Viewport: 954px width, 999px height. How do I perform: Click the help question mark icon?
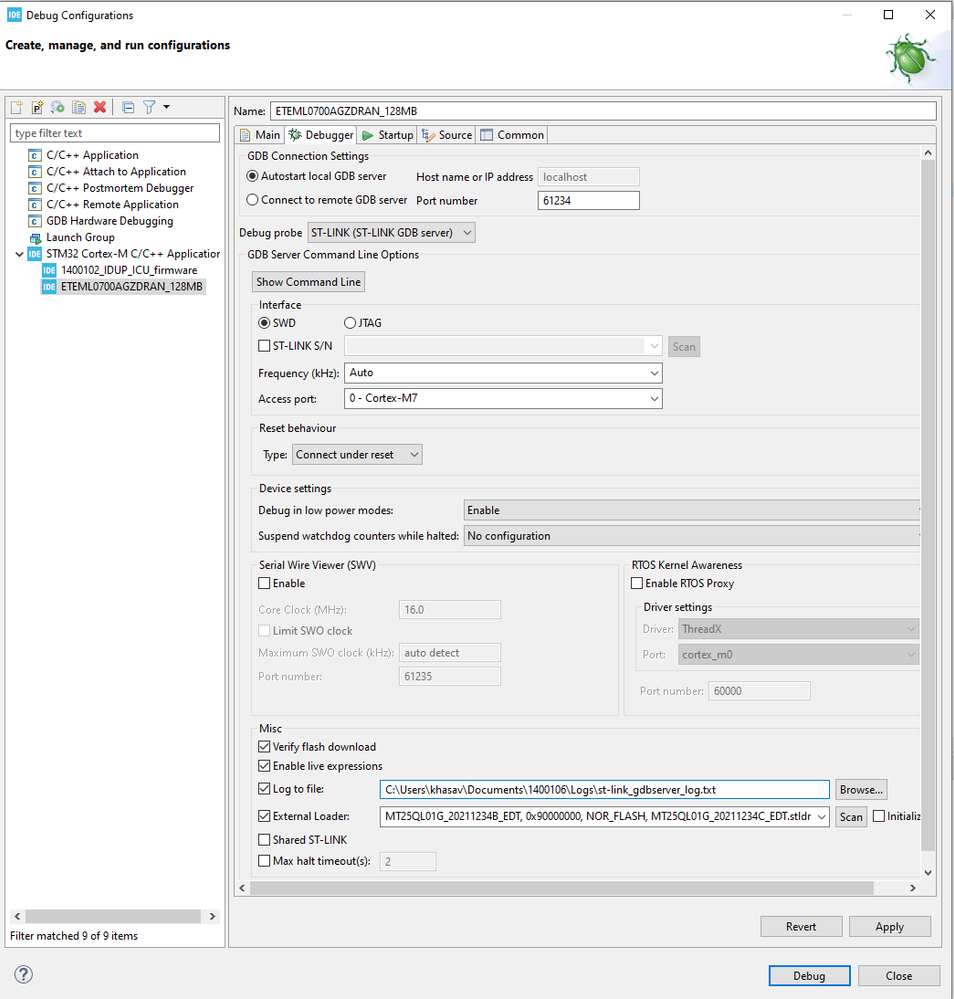point(24,974)
